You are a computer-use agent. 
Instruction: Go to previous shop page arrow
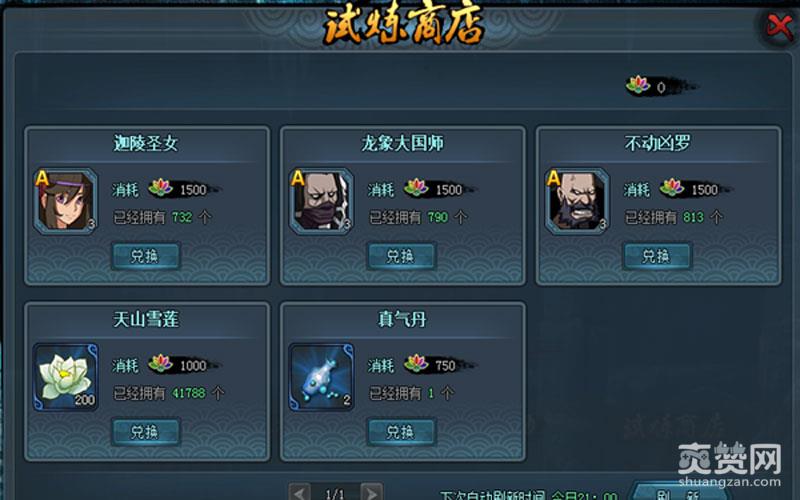[299, 492]
